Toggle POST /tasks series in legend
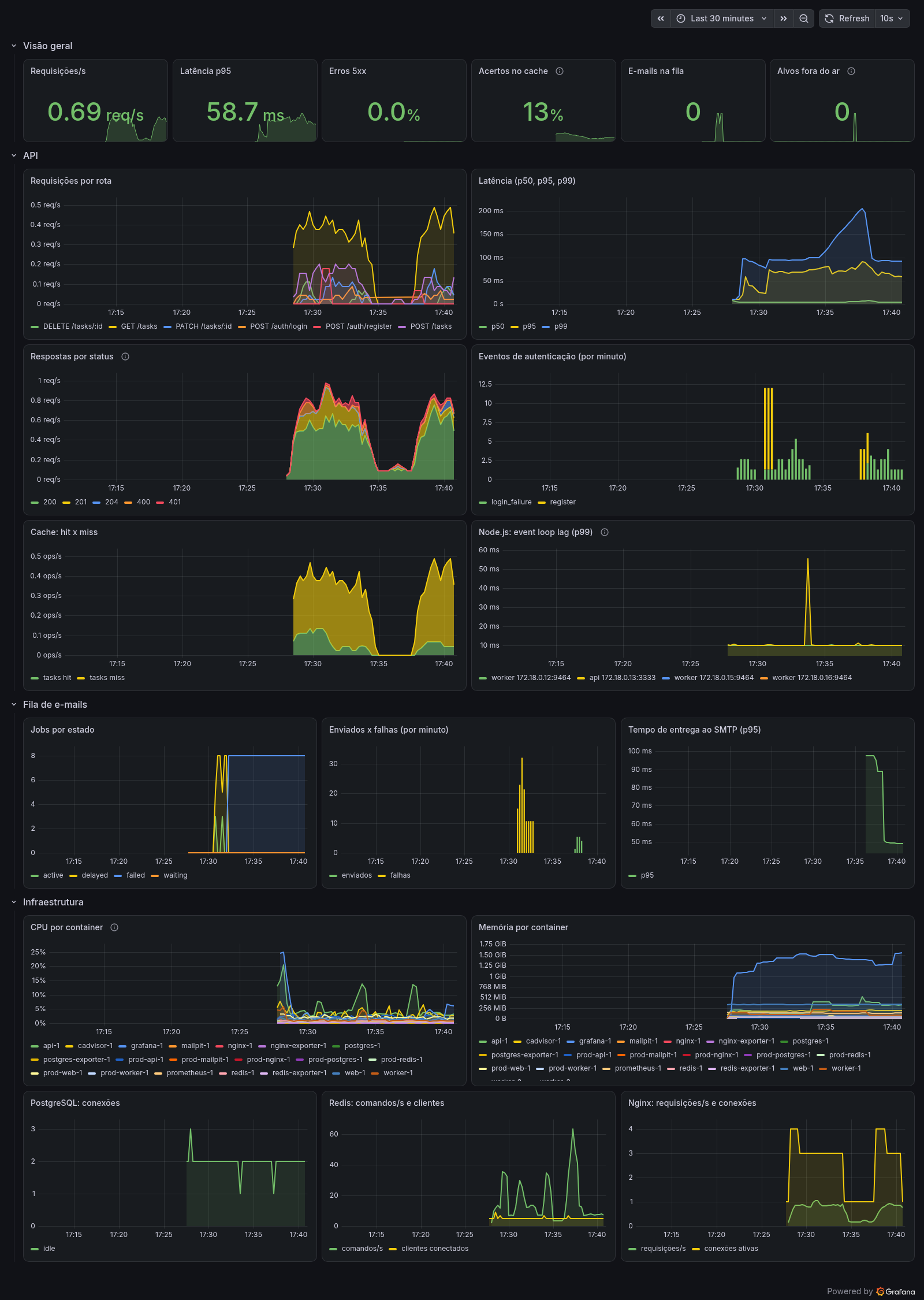Image resolution: width=924 pixels, height=1300 pixels. 431,326
